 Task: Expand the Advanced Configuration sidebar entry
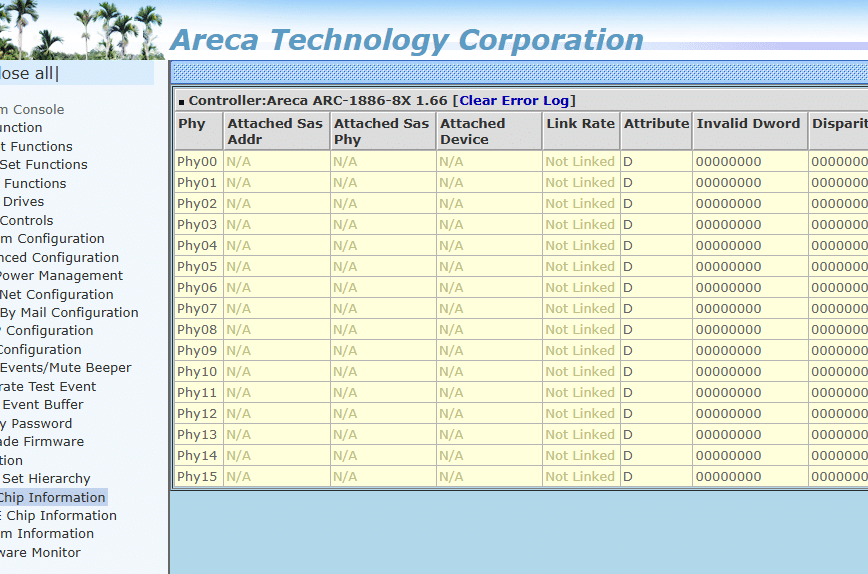pos(60,258)
